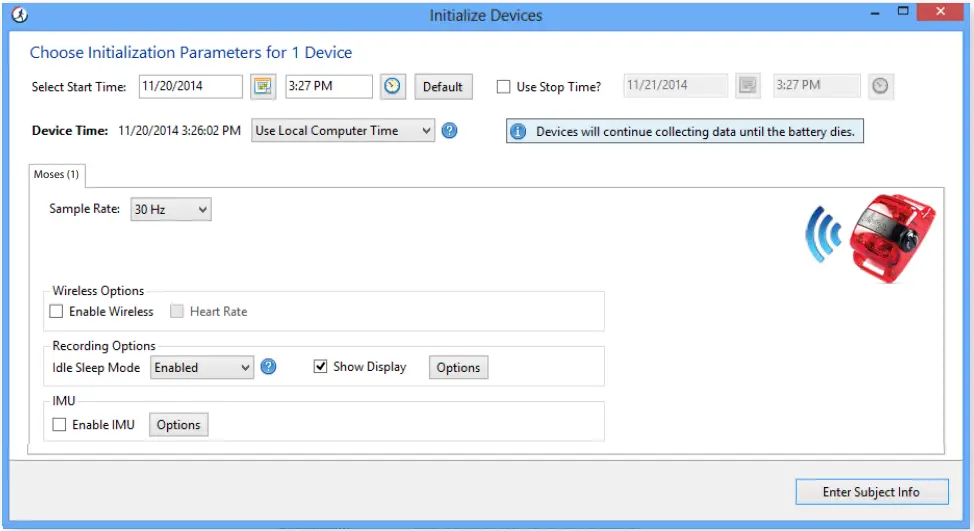Expand the Sample Rate 30 Hz dropdown
974x531 pixels.
pos(171,209)
